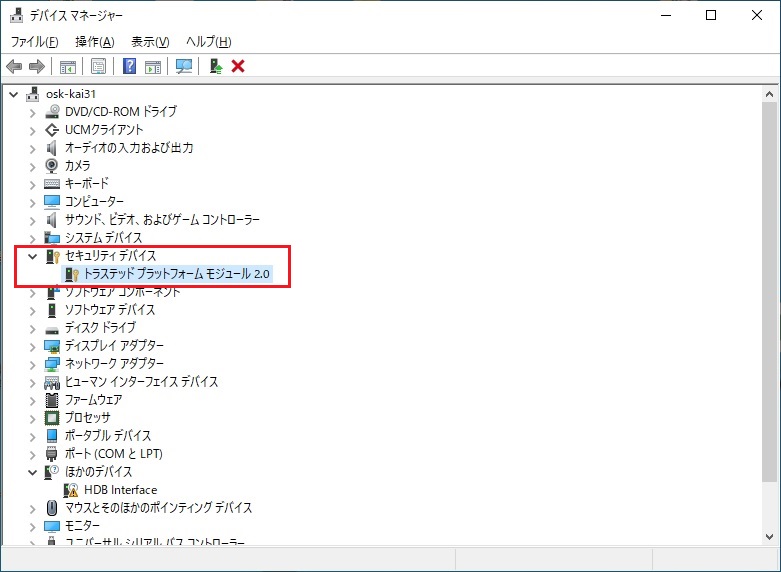Viewport: 781px width, 572px height.
Task: Click the show/hide console tree icon
Action: coord(68,66)
